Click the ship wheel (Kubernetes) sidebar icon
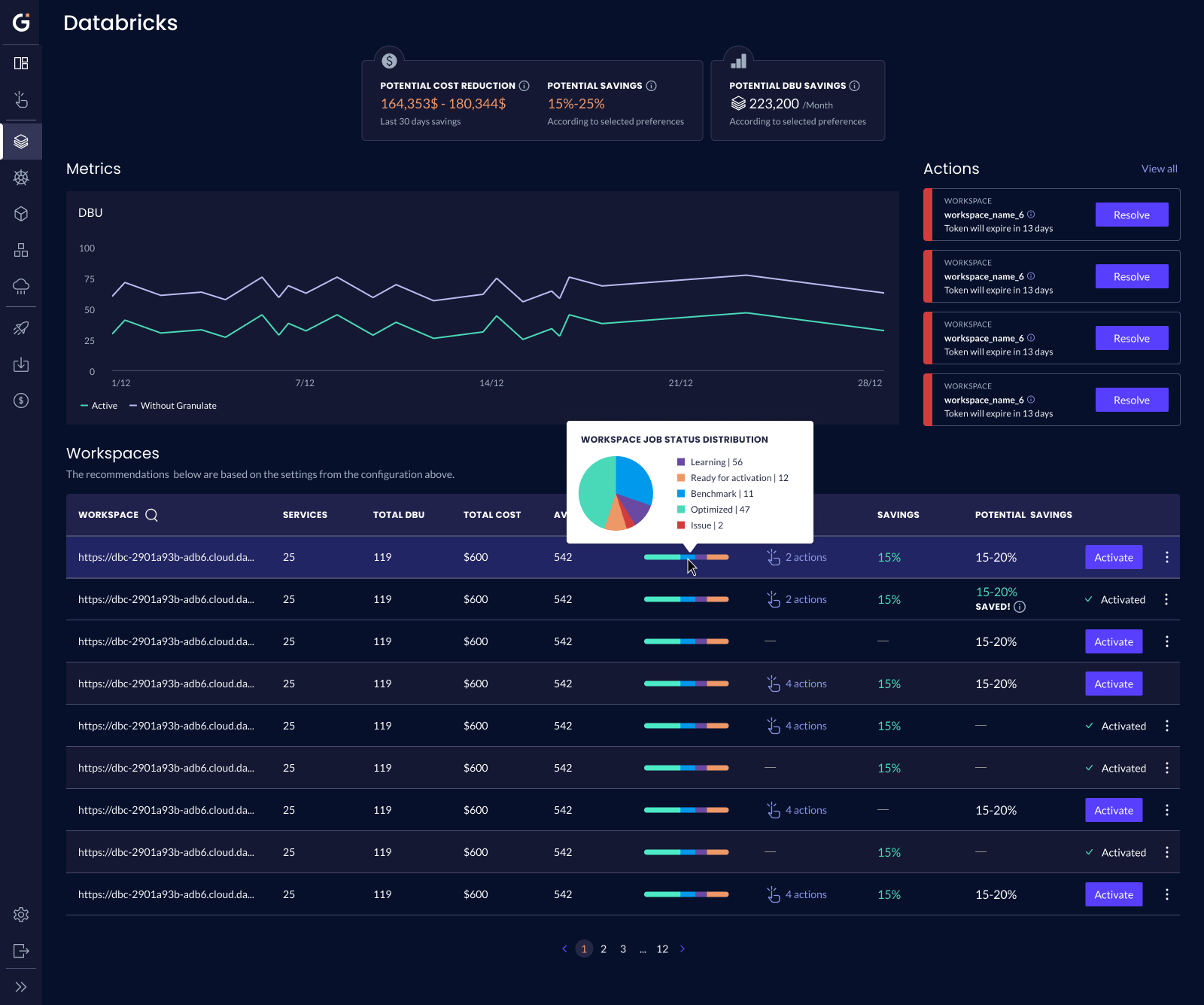 click(x=21, y=178)
